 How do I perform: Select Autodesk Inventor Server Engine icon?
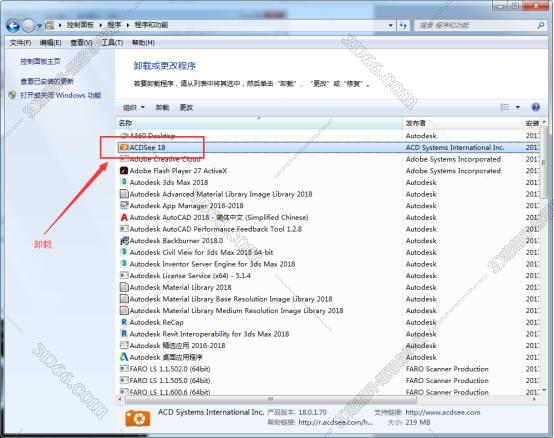pyautogui.click(x=124, y=264)
